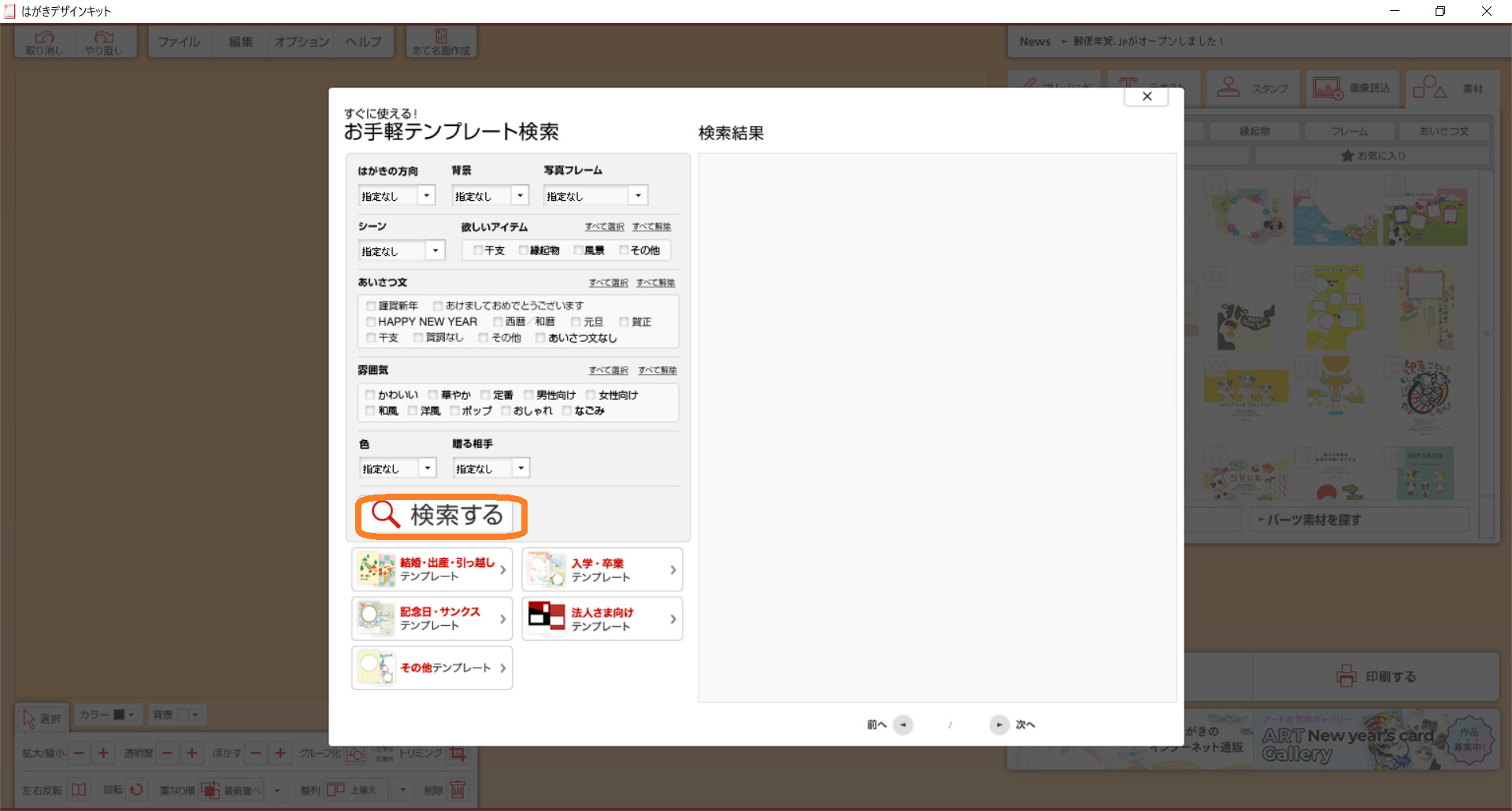Decrease ぼかす with minus button
The width and height of the screenshot is (1512, 811).
(x=255, y=754)
